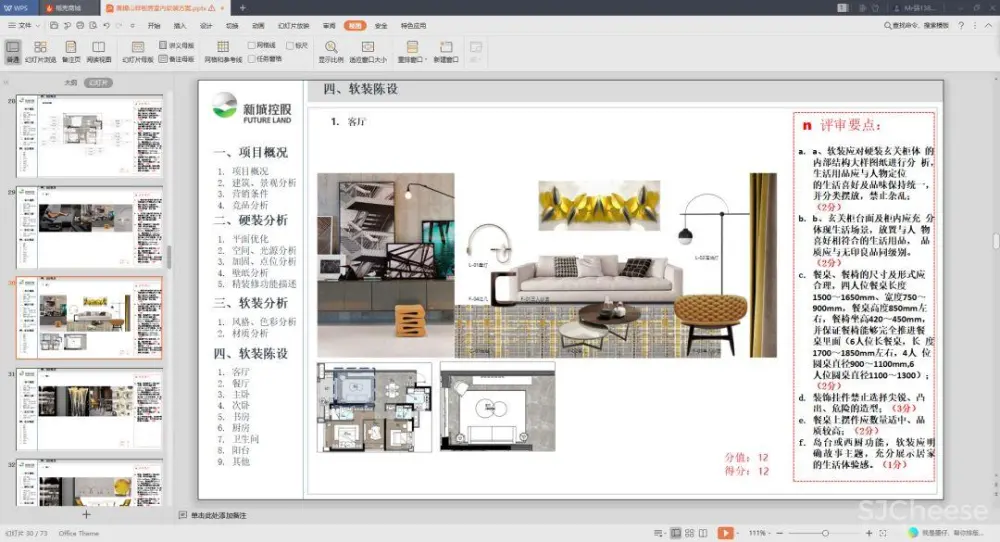Enable the Gridlines (网格线) checkbox
Screen dimensions: 1000x542
pyautogui.click(x=253, y=45)
